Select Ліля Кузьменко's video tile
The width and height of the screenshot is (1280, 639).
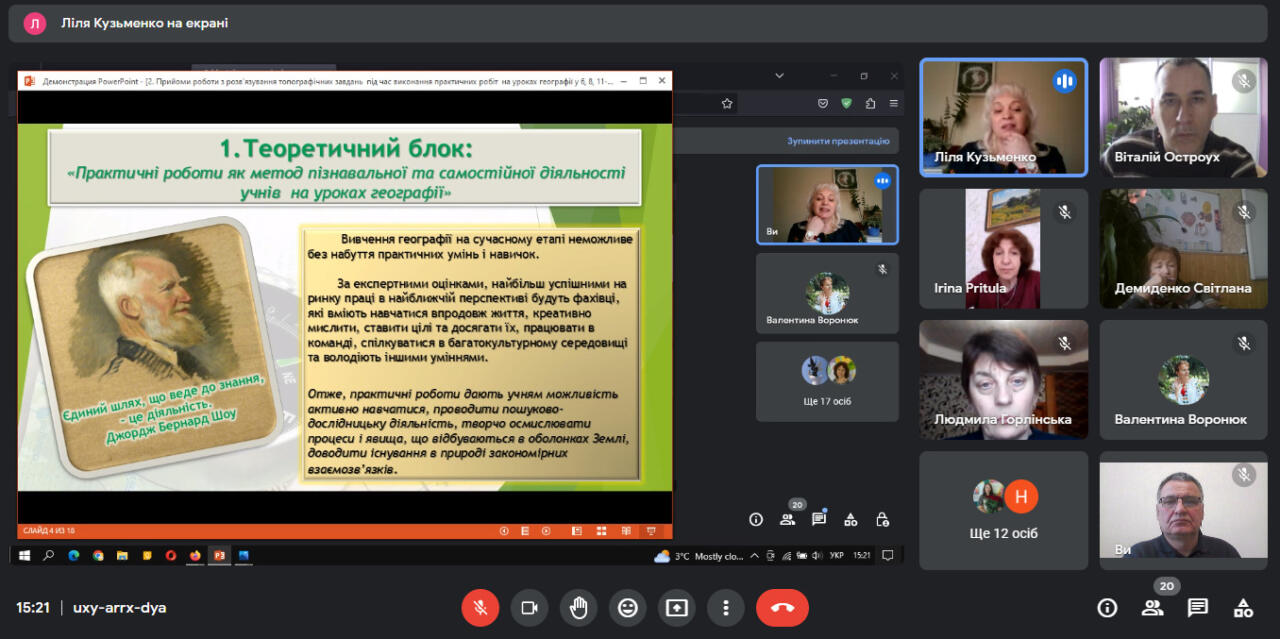[1003, 117]
